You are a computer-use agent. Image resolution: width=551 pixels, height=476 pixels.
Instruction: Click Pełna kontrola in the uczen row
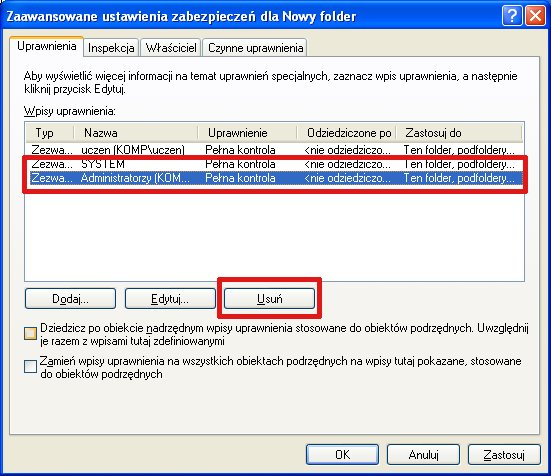(240, 150)
